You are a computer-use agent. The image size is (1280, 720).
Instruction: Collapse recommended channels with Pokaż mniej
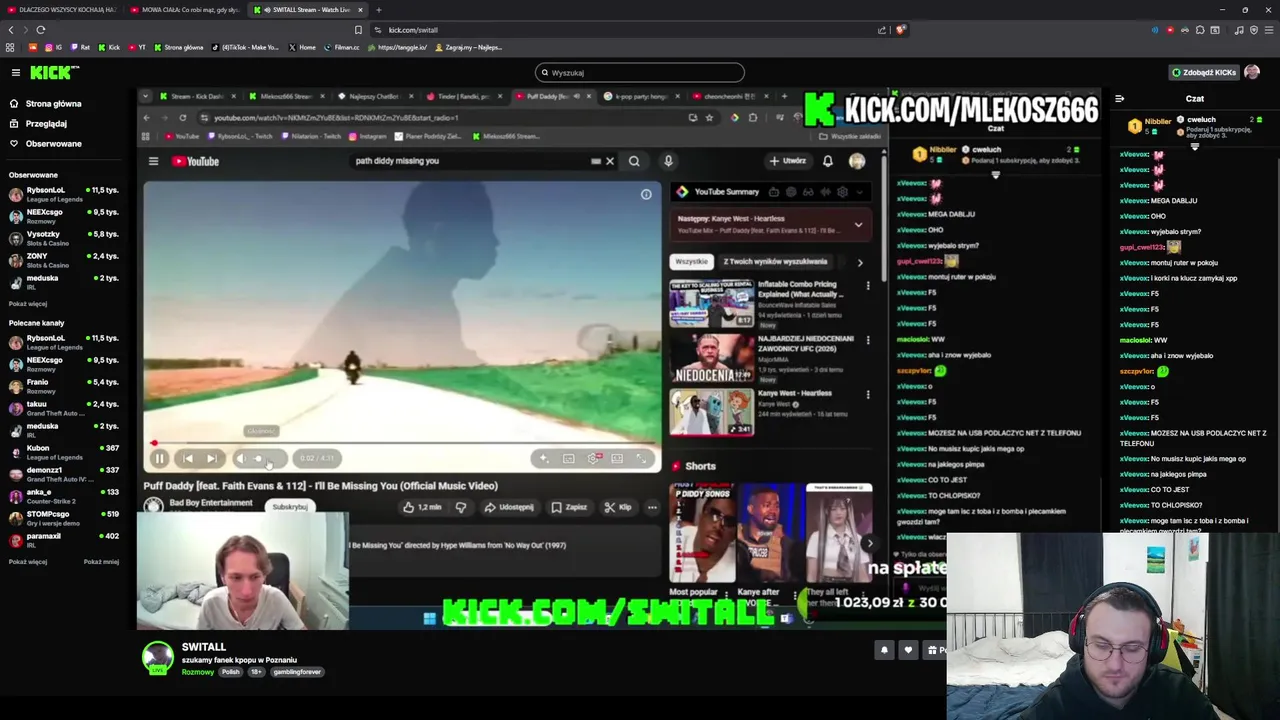coord(101,562)
